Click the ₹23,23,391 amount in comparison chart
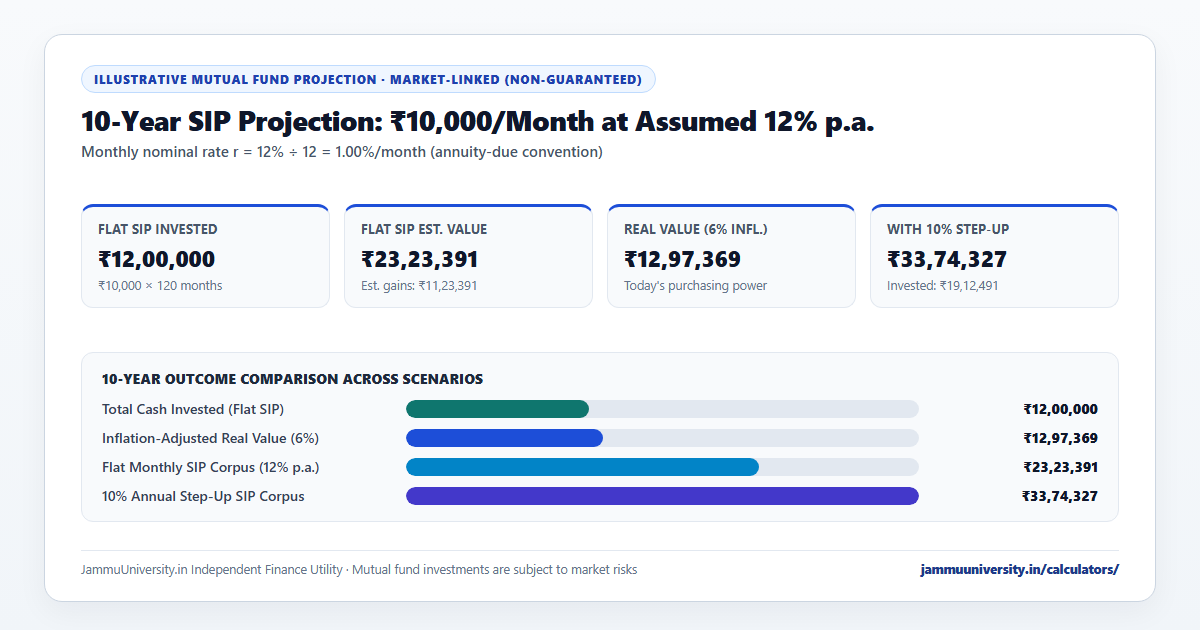The image size is (1200, 630). pos(1060,467)
